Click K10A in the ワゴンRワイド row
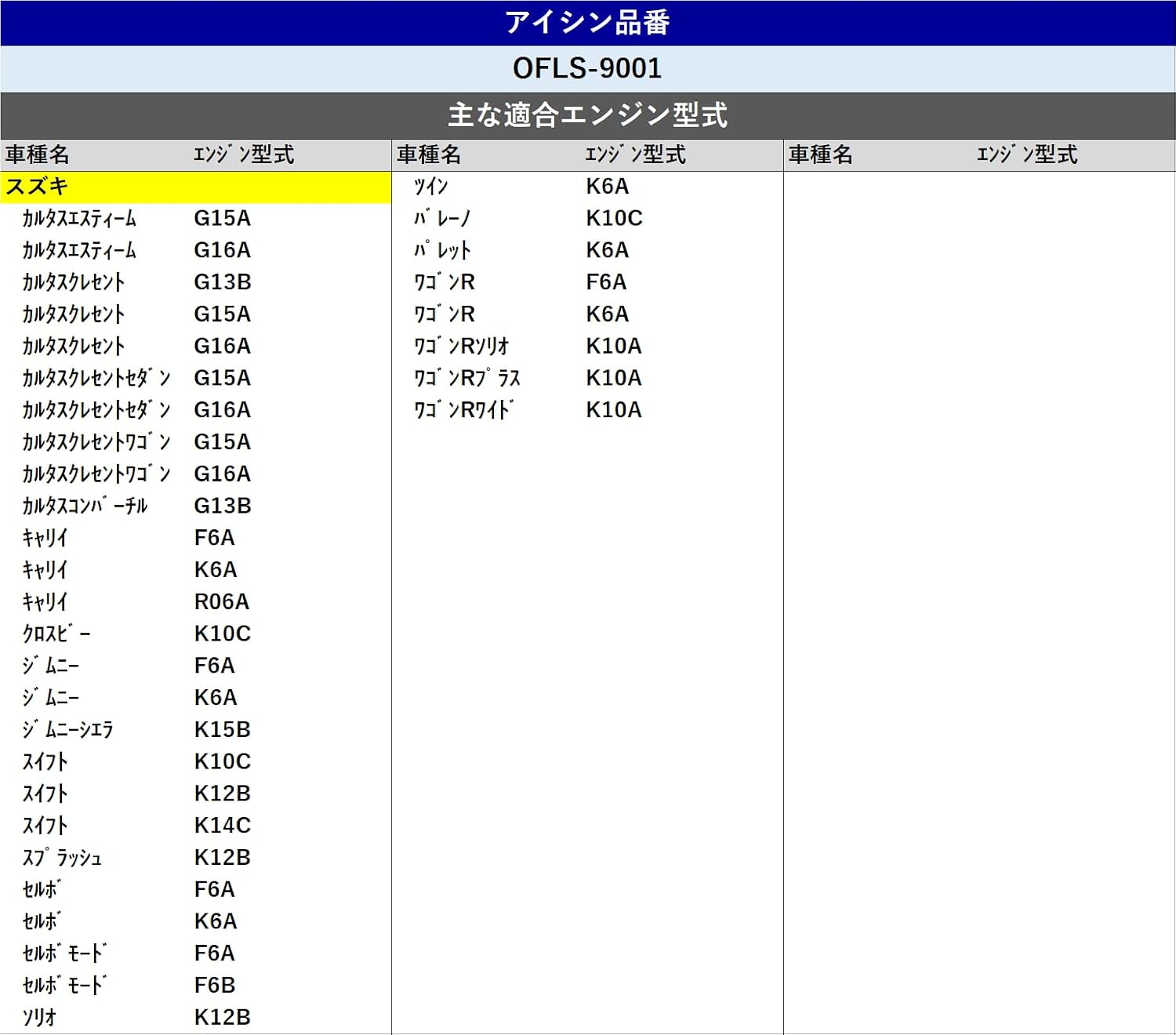Image resolution: width=1176 pixels, height=1035 pixels. (x=614, y=410)
